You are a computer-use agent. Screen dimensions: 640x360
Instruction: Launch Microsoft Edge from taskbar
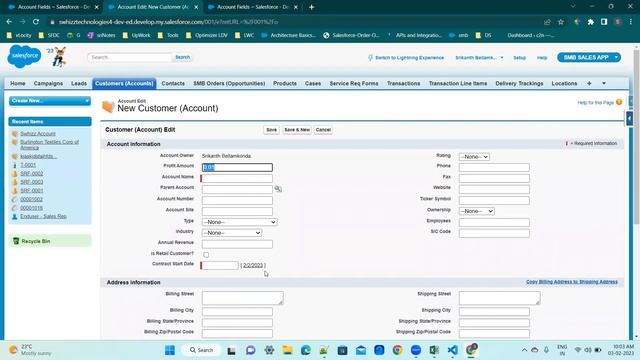tap(306, 350)
